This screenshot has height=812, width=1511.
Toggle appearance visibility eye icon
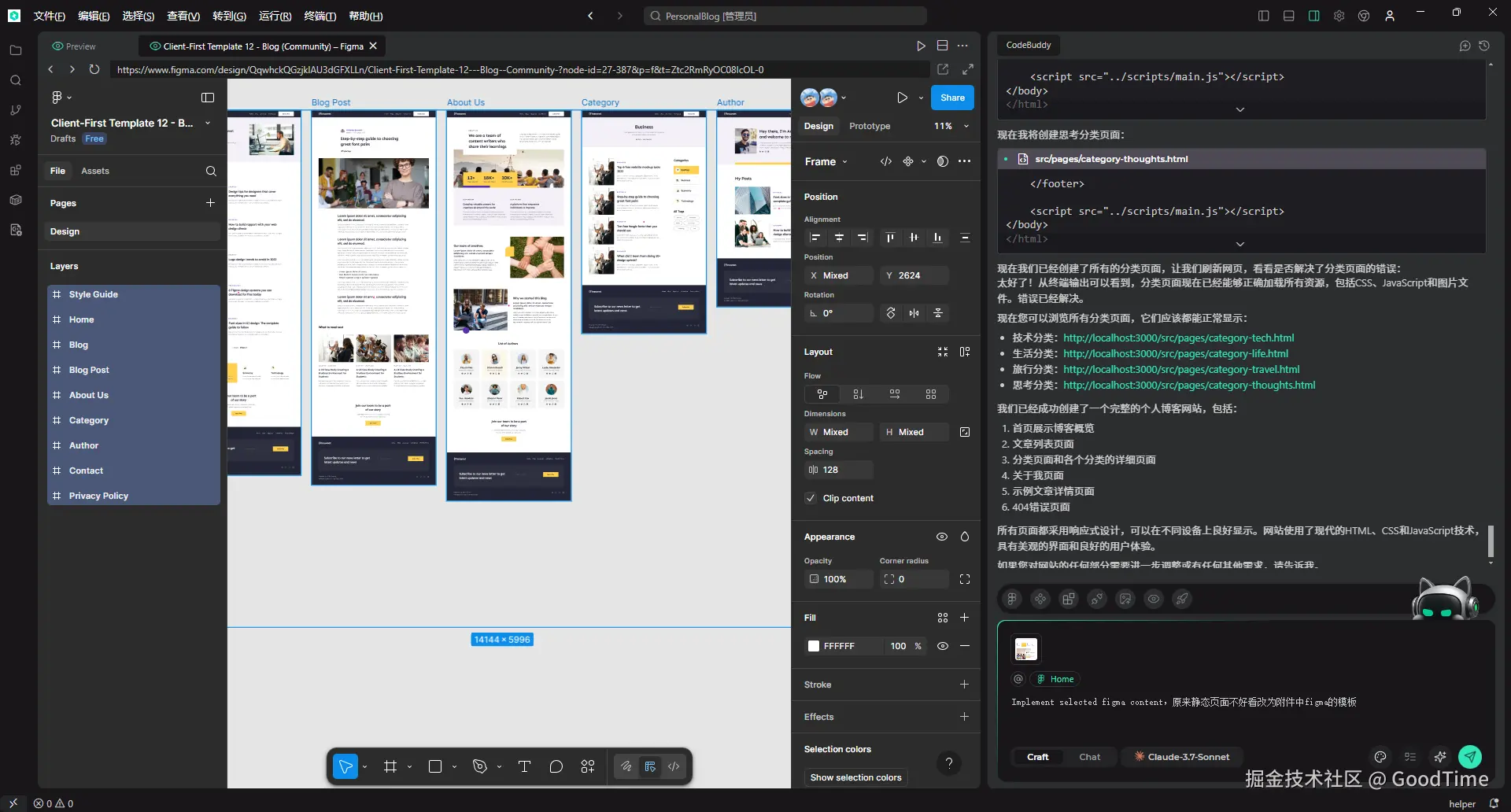942,537
